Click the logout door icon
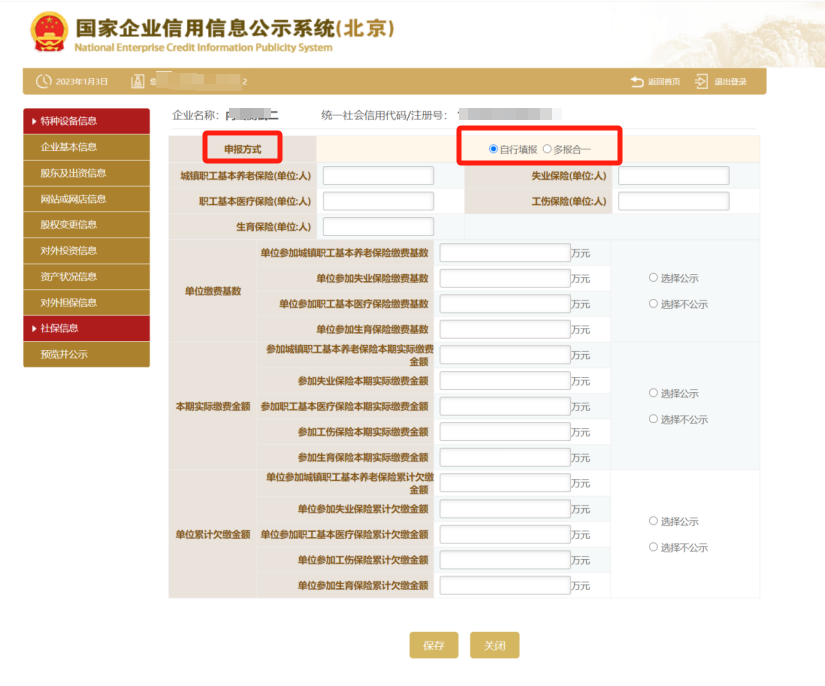The width and height of the screenshot is (825, 686). click(x=701, y=81)
